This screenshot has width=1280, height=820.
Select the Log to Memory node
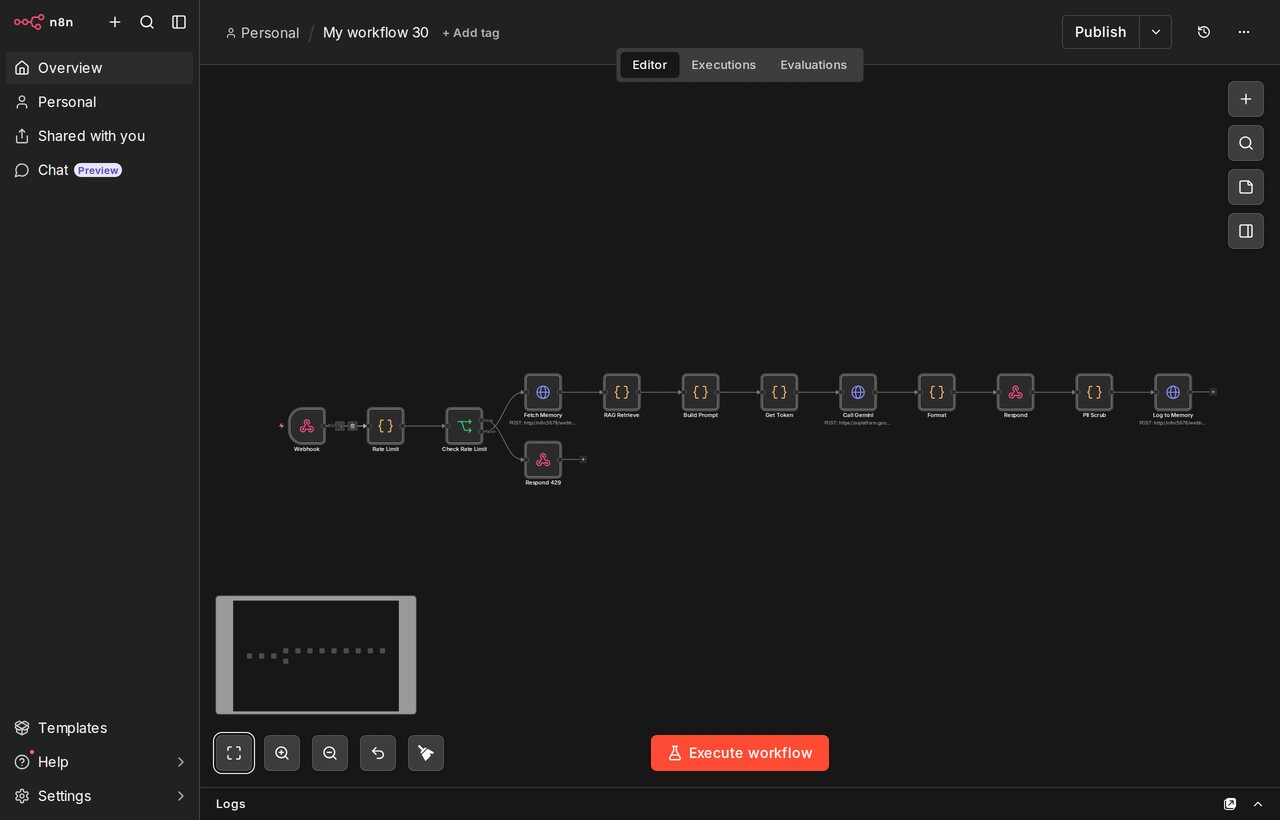click(1173, 392)
